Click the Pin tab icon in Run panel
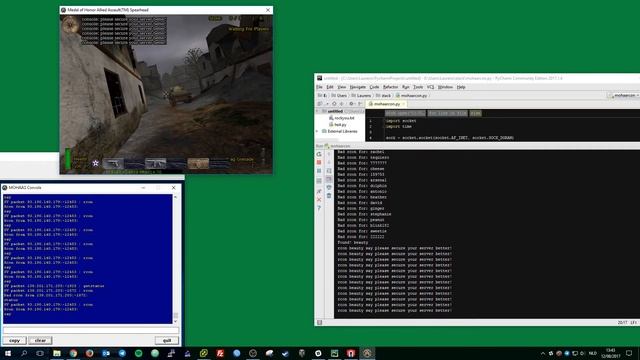Screen dimensions: 640x360 319,191
